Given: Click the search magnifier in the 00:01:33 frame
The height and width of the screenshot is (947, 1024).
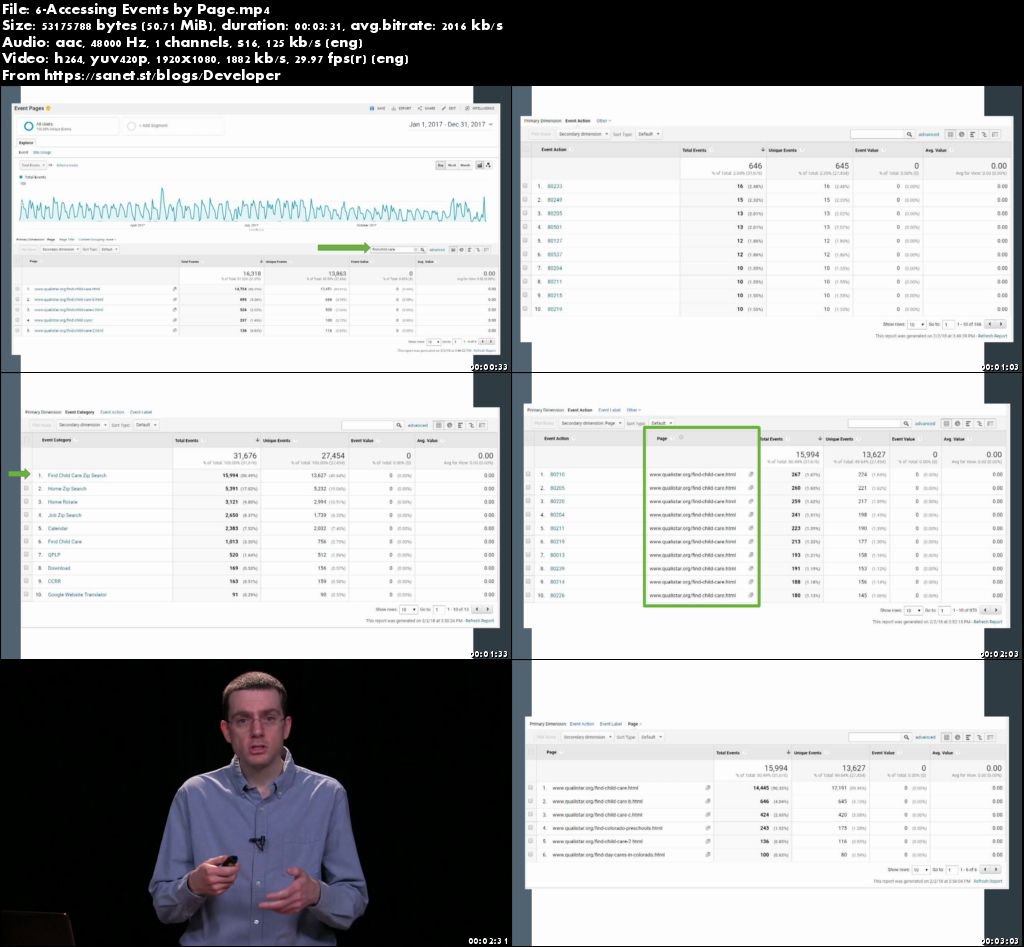Looking at the screenshot, I should point(398,425).
